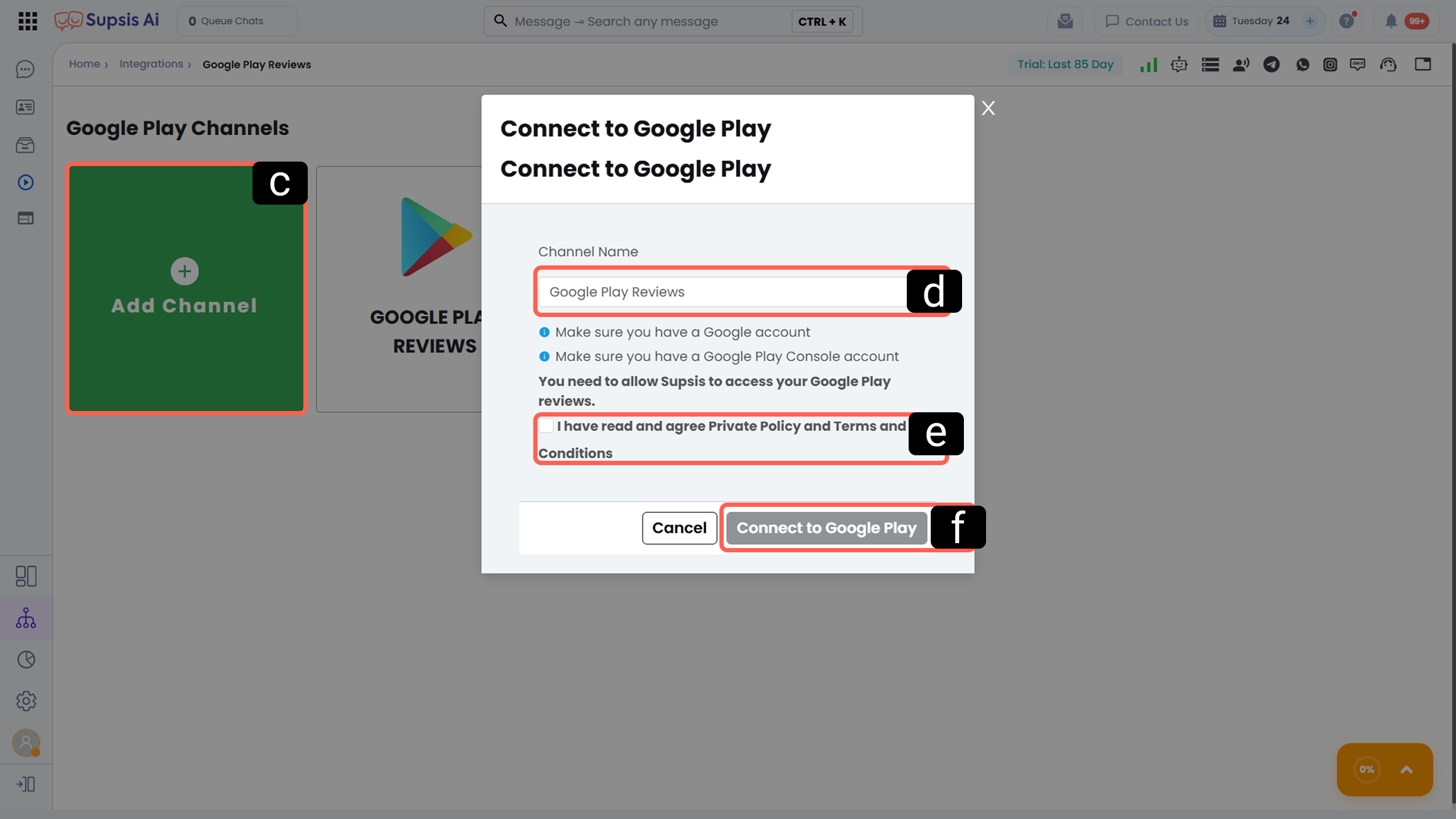Open the apps grid menu

point(28,21)
